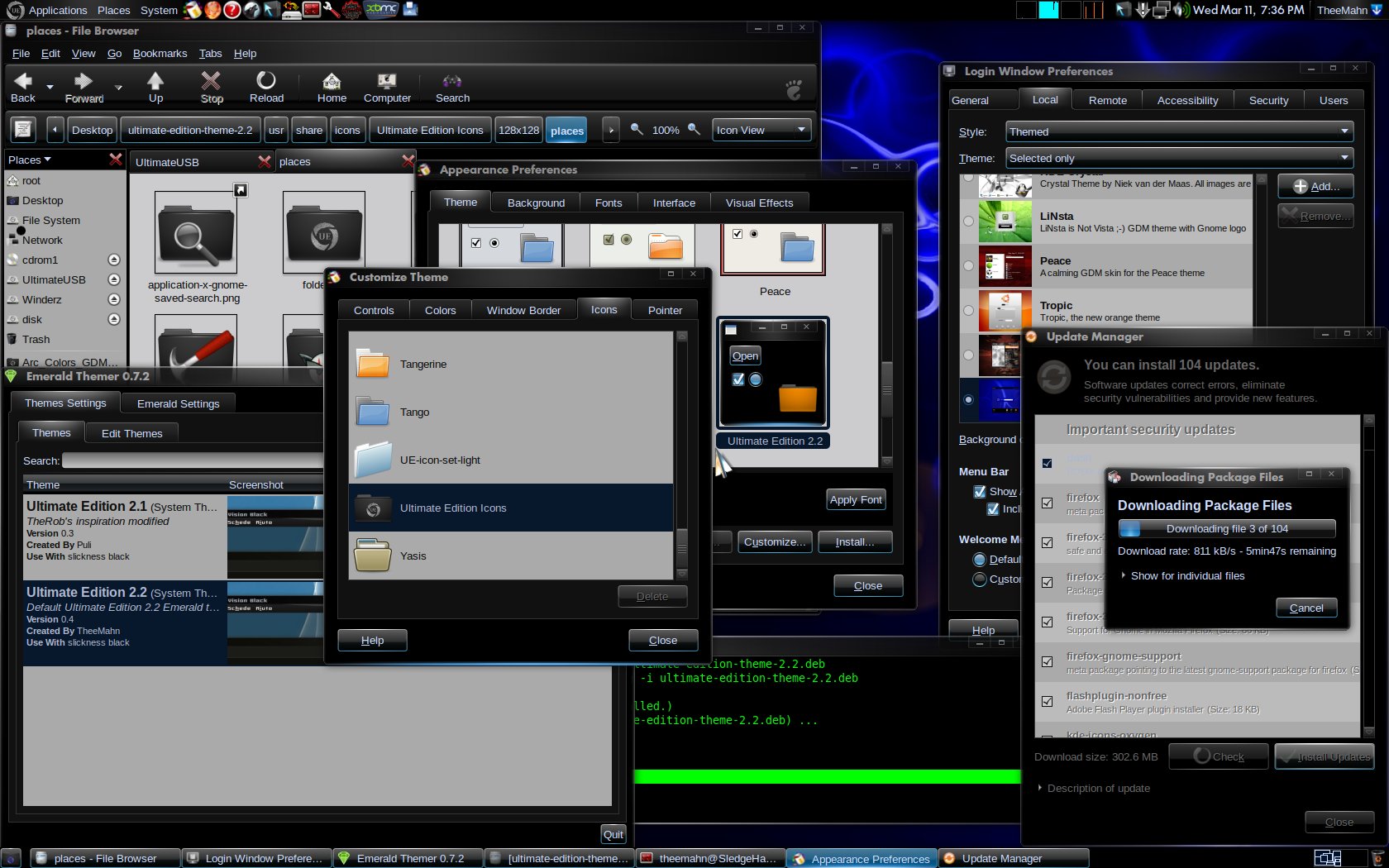This screenshot has height=868, width=1389.
Task: Click the zoom out magnifier icon
Action: [637, 130]
